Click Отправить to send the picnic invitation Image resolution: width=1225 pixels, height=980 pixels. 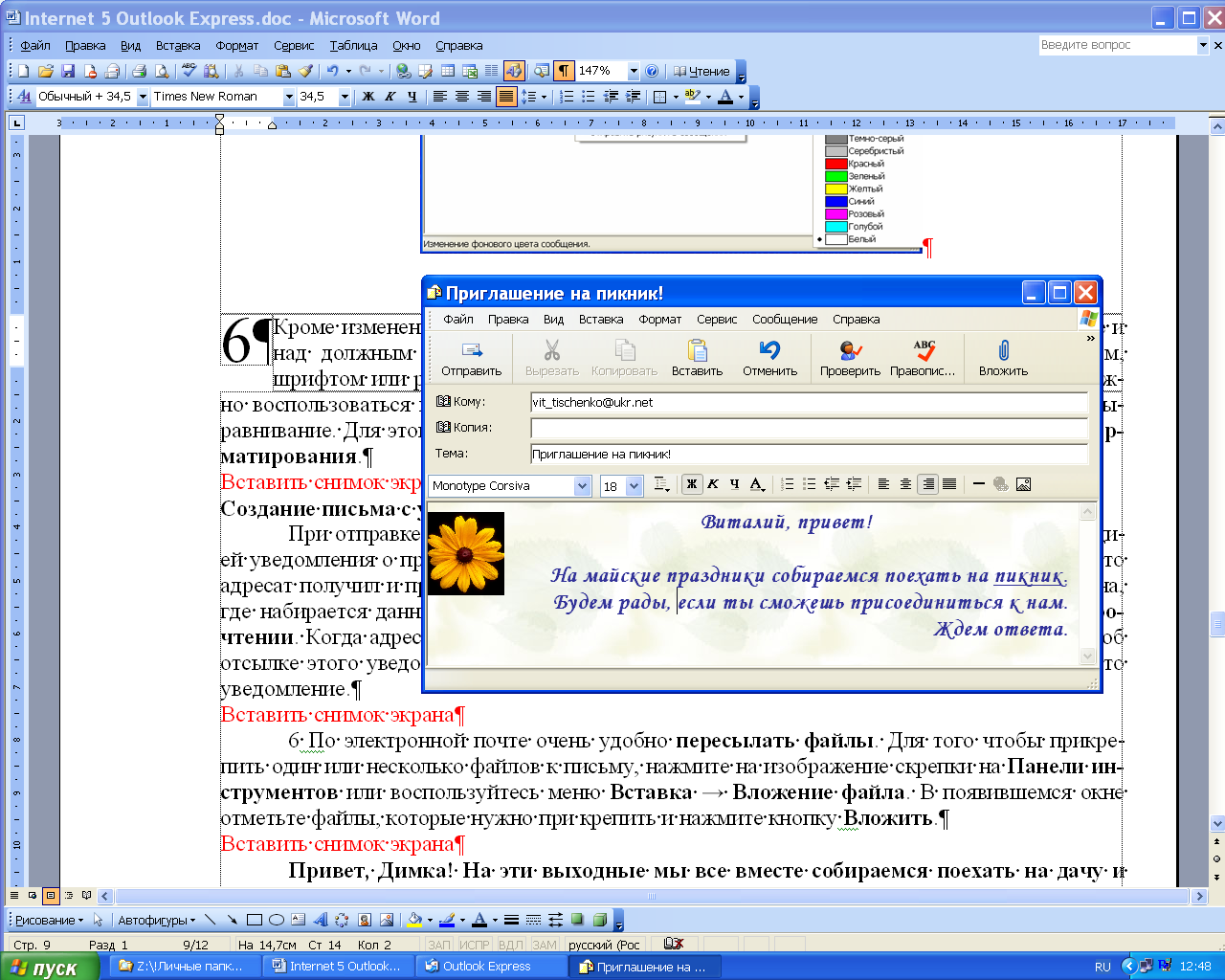471,358
